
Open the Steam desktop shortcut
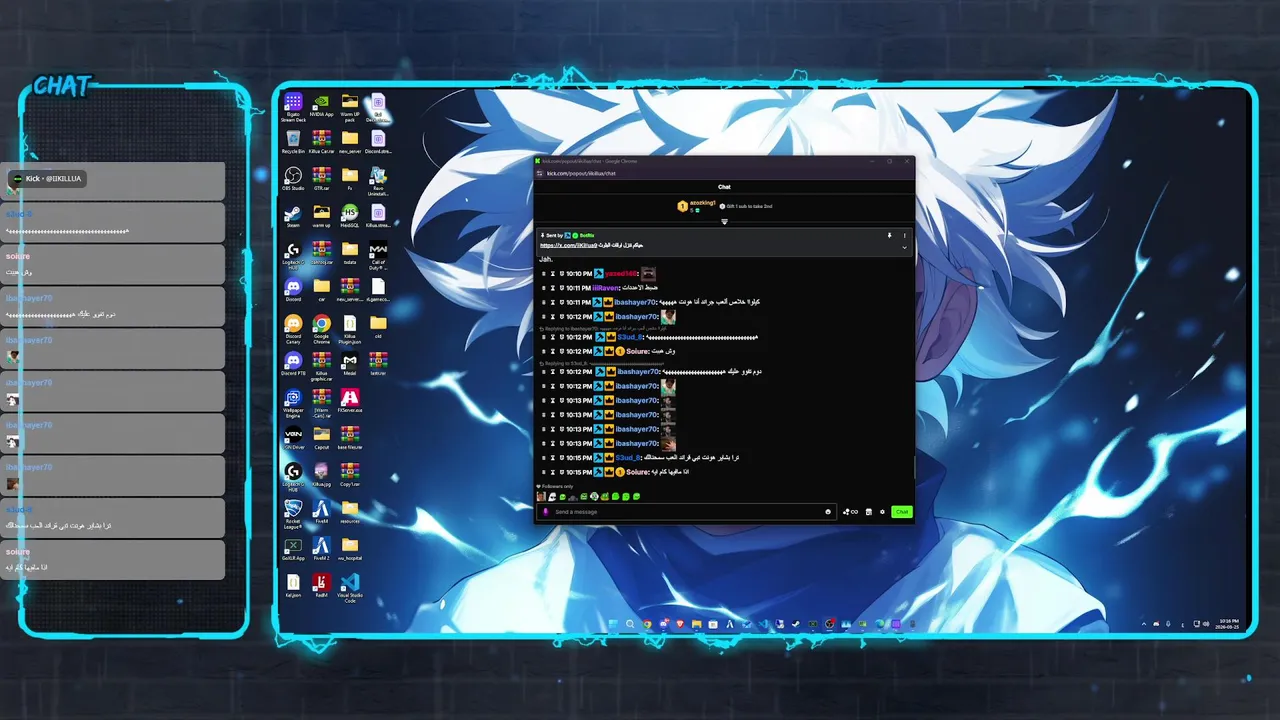pyautogui.click(x=293, y=216)
